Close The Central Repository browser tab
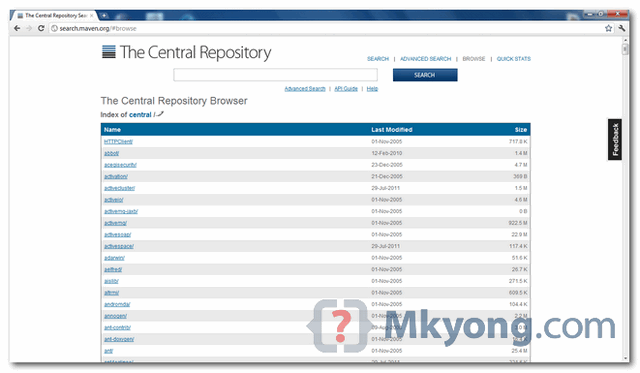 [x=91, y=16]
